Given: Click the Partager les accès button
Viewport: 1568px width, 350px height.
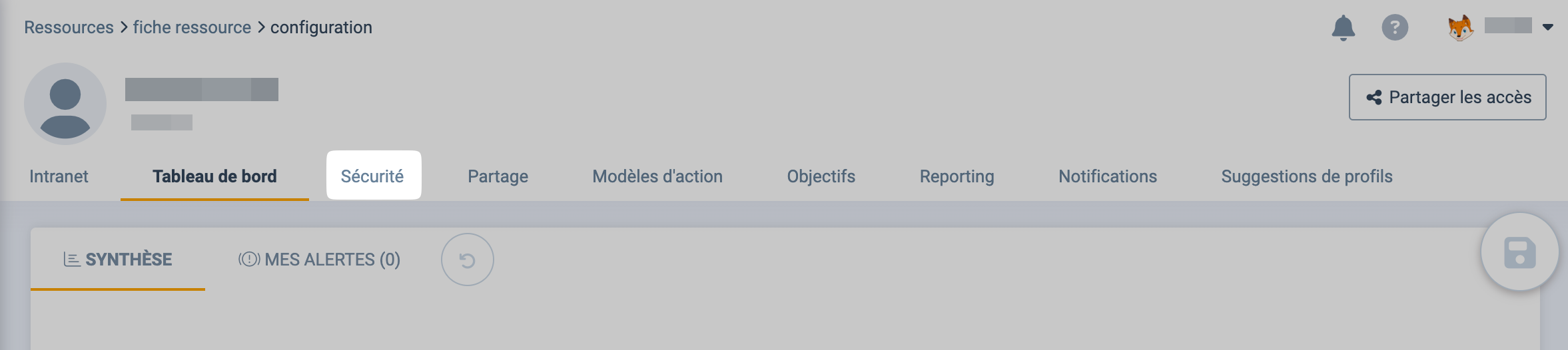Looking at the screenshot, I should click(x=1447, y=97).
